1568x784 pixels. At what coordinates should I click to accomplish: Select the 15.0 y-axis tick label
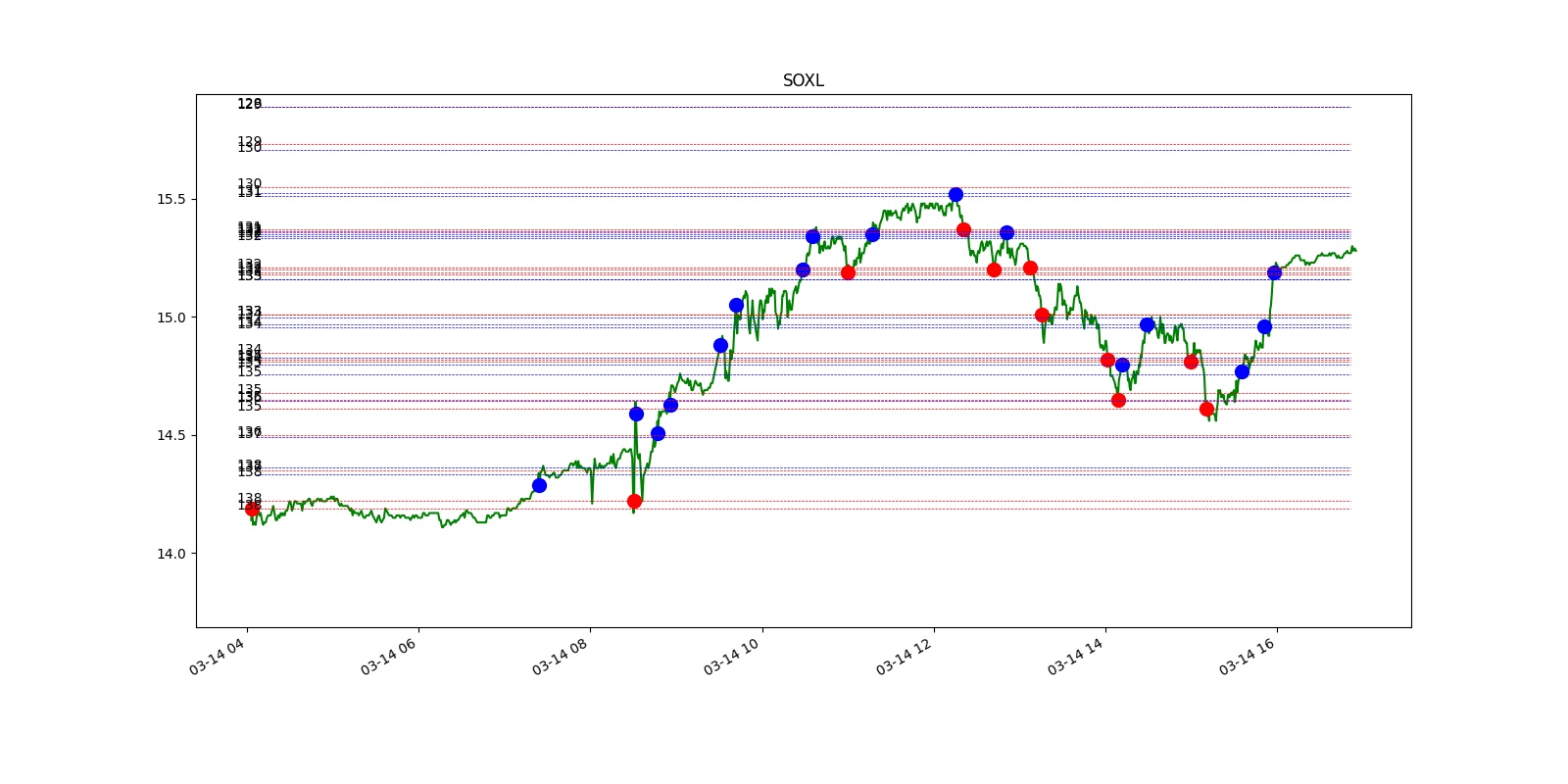pos(171,318)
